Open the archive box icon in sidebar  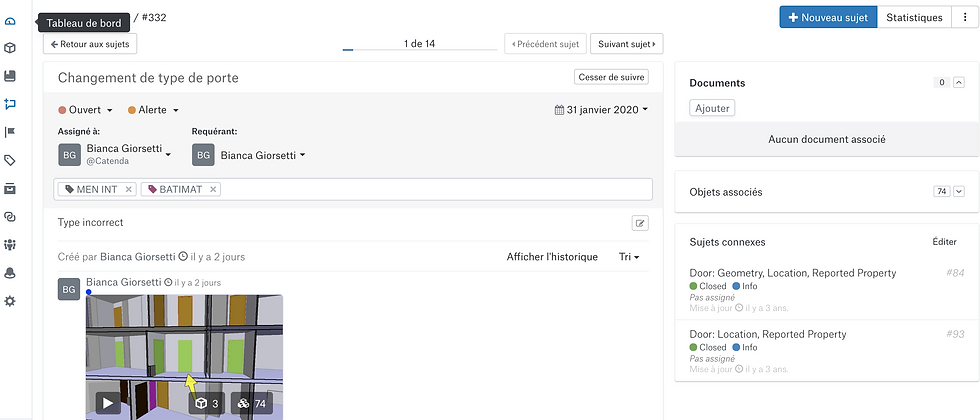(9, 188)
